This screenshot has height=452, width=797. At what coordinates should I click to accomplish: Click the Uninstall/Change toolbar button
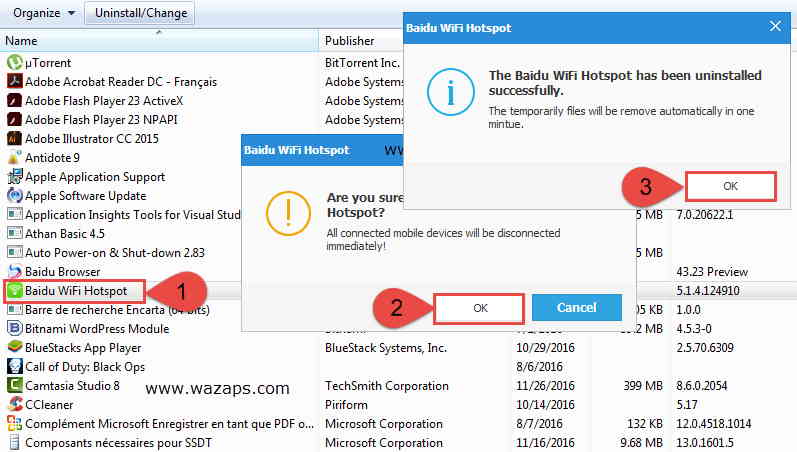click(141, 13)
